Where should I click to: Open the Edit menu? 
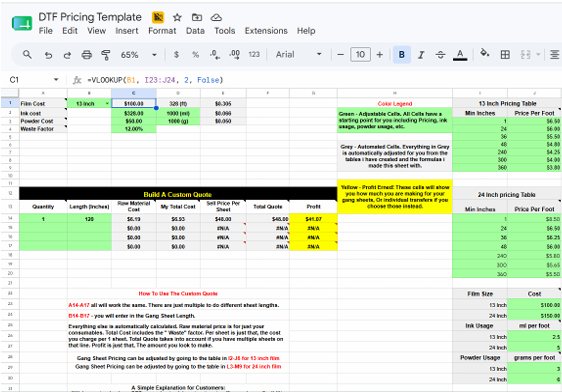70,31
